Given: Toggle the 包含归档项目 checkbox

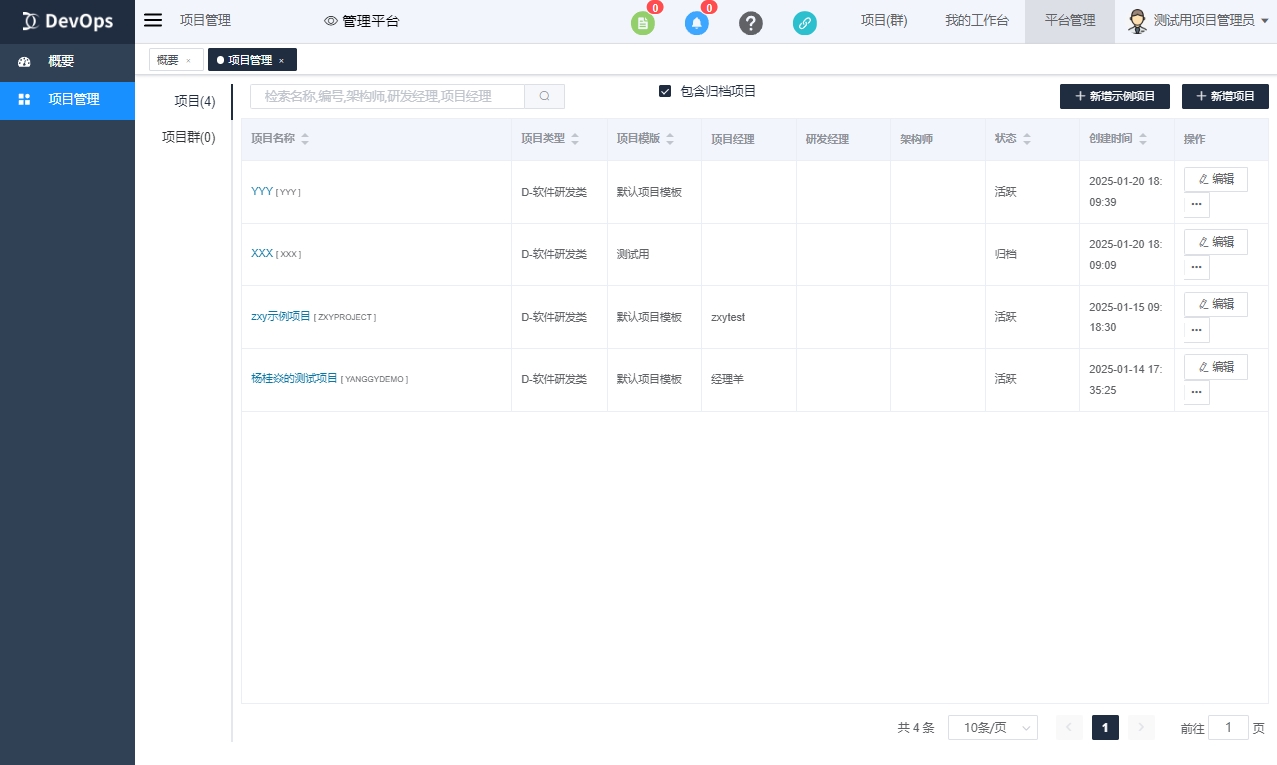Looking at the screenshot, I should tap(665, 91).
